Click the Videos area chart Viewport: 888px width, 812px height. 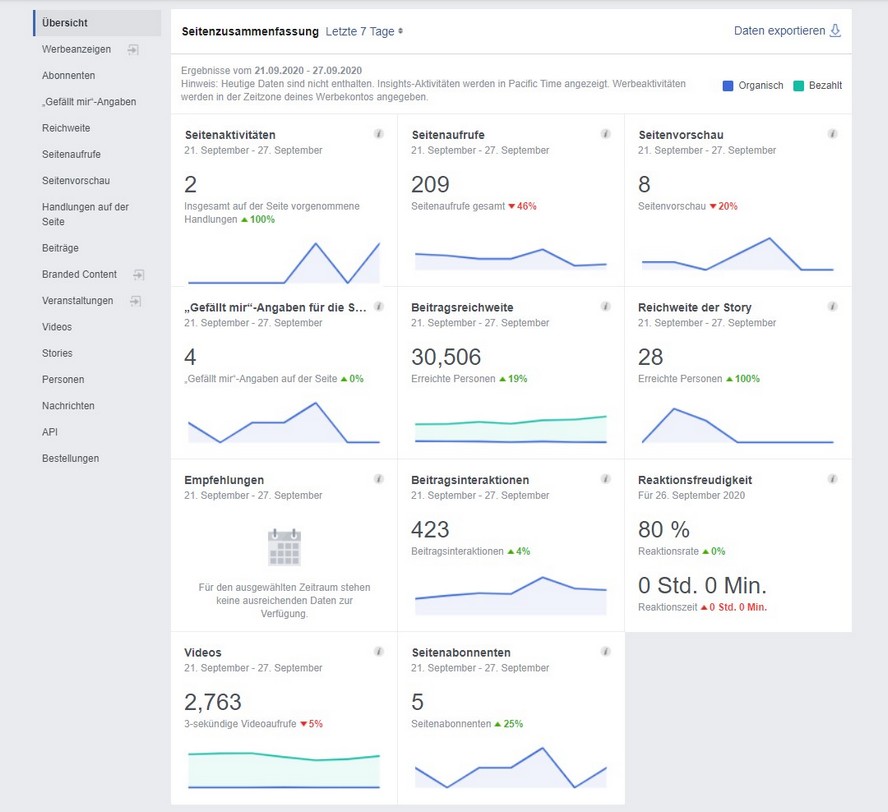[284, 770]
